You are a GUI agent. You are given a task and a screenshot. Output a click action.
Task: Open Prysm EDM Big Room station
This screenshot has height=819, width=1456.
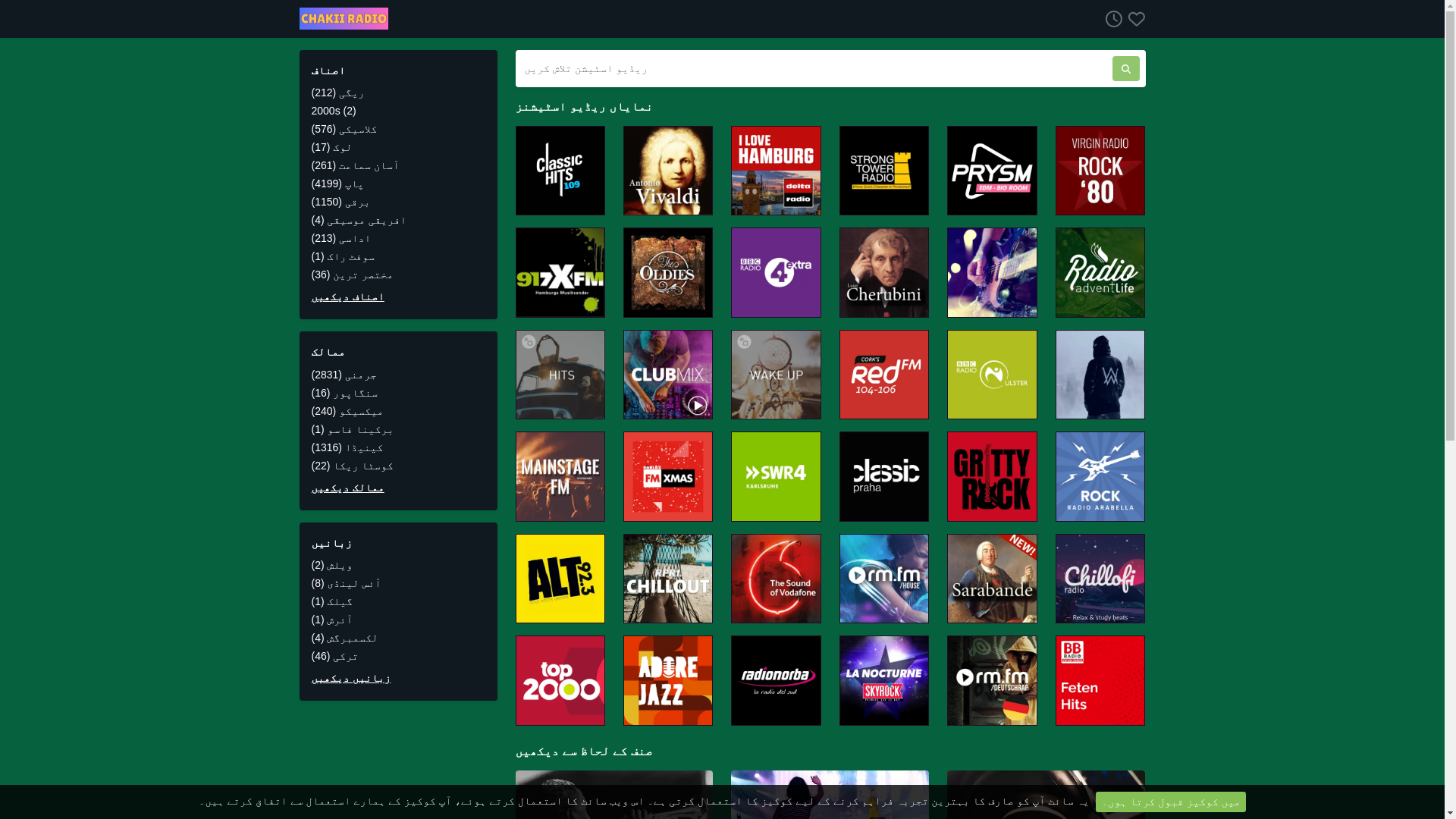992,171
